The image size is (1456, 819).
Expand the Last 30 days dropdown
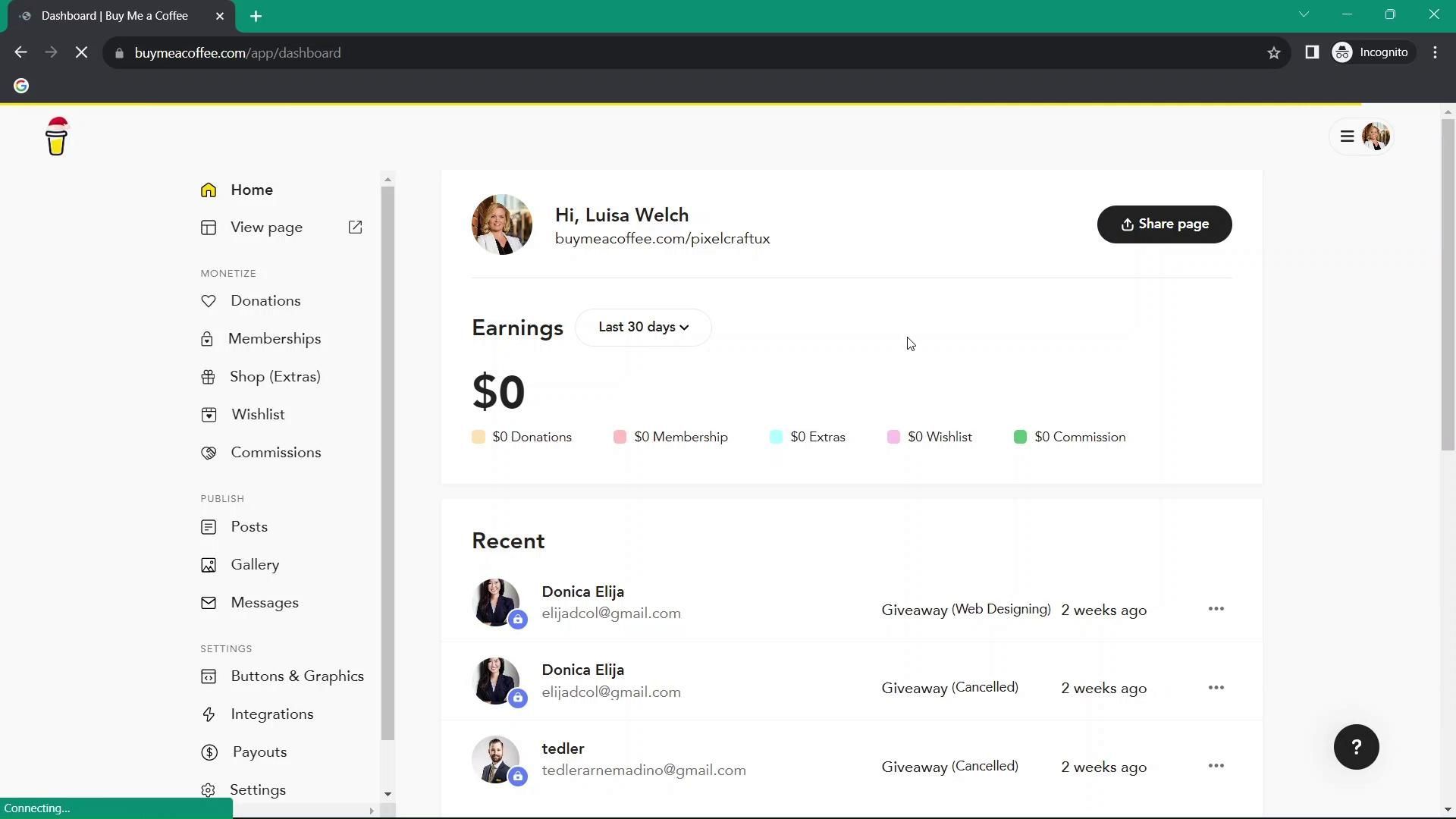(x=643, y=328)
